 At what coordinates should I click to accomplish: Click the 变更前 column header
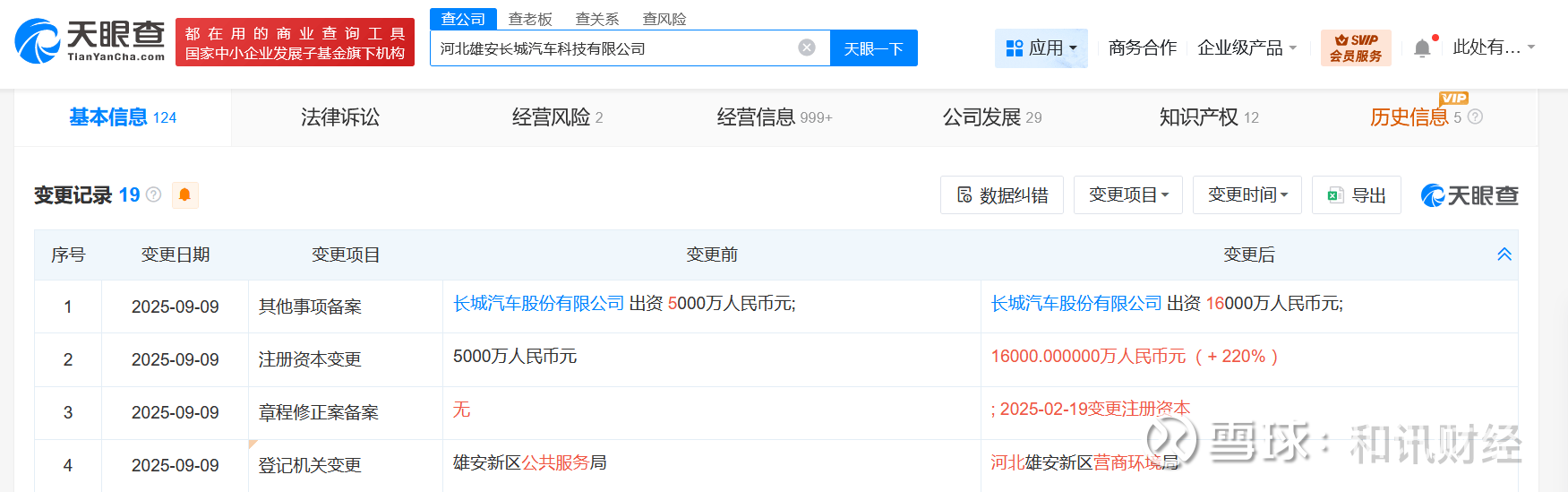(712, 255)
